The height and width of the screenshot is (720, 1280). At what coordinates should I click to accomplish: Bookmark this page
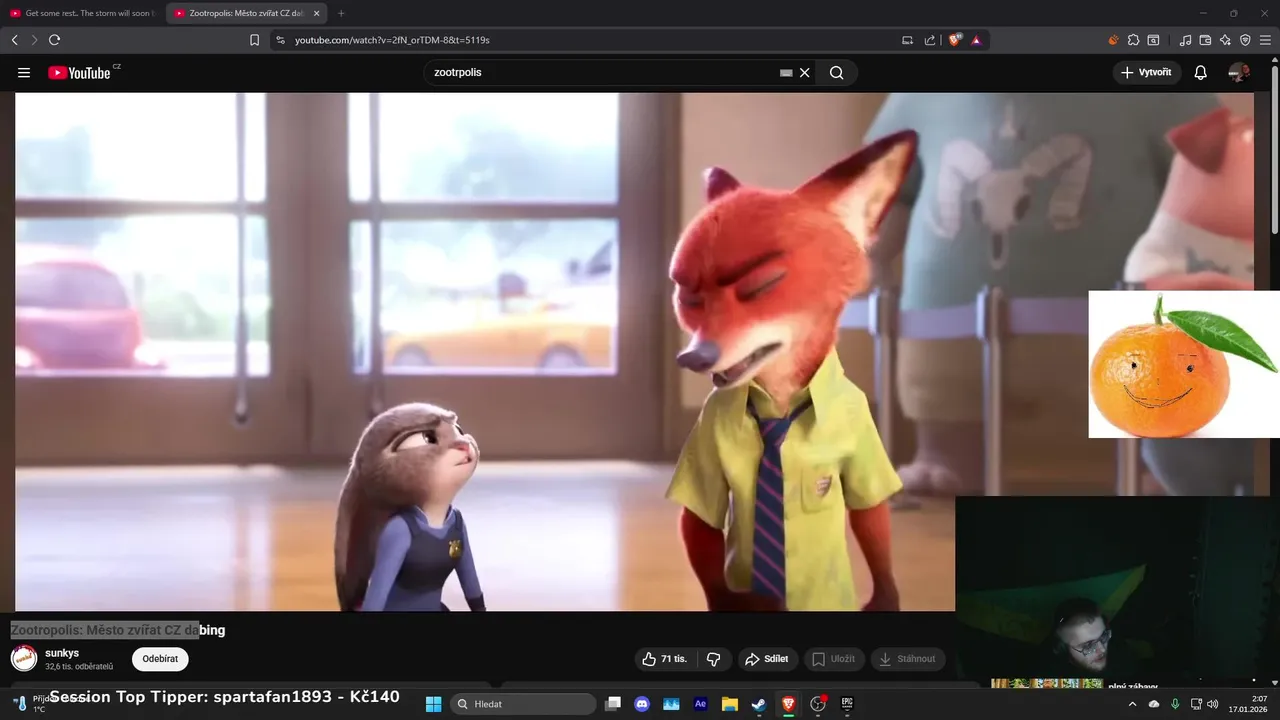[255, 40]
